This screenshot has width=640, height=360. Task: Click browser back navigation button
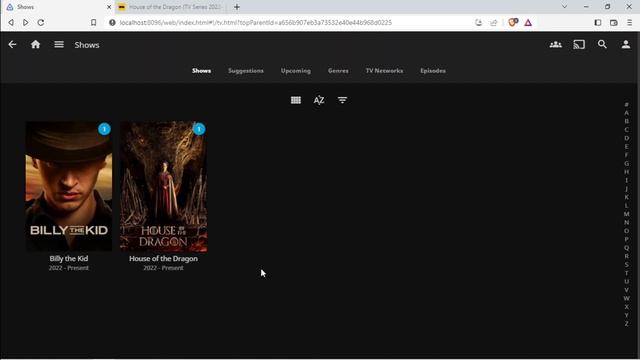pos(11,22)
